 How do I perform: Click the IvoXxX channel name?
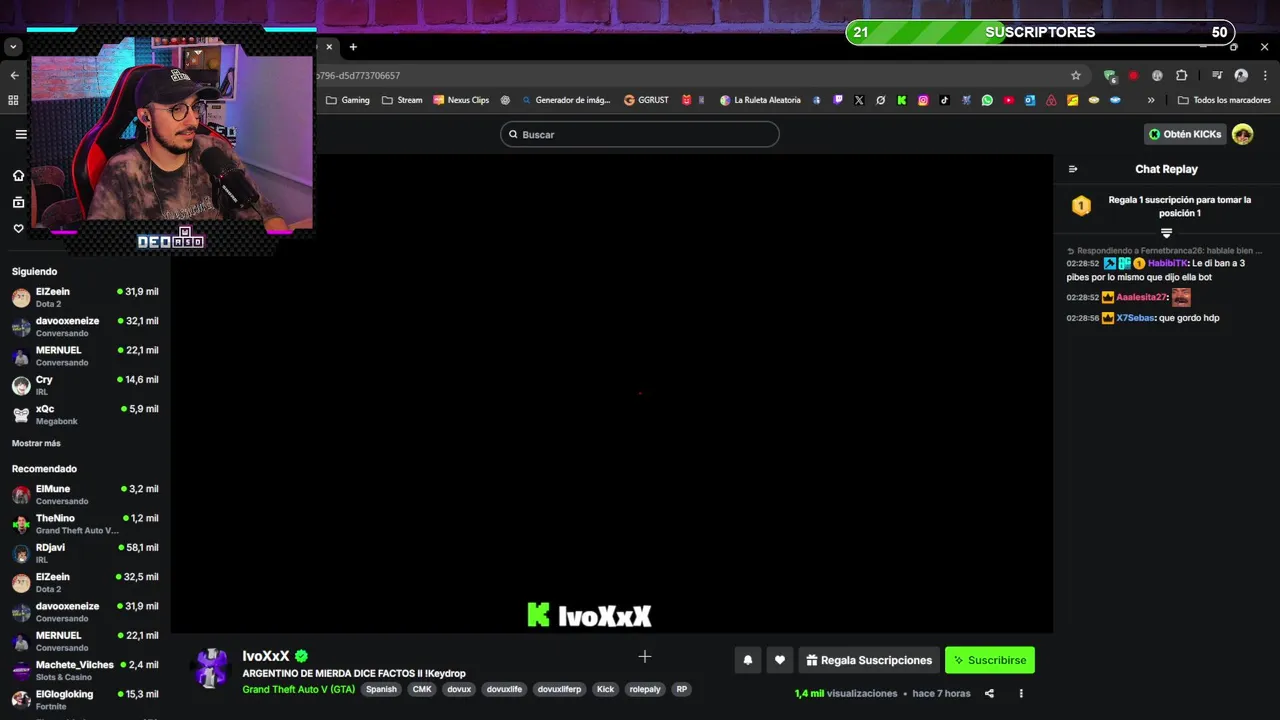(266, 656)
